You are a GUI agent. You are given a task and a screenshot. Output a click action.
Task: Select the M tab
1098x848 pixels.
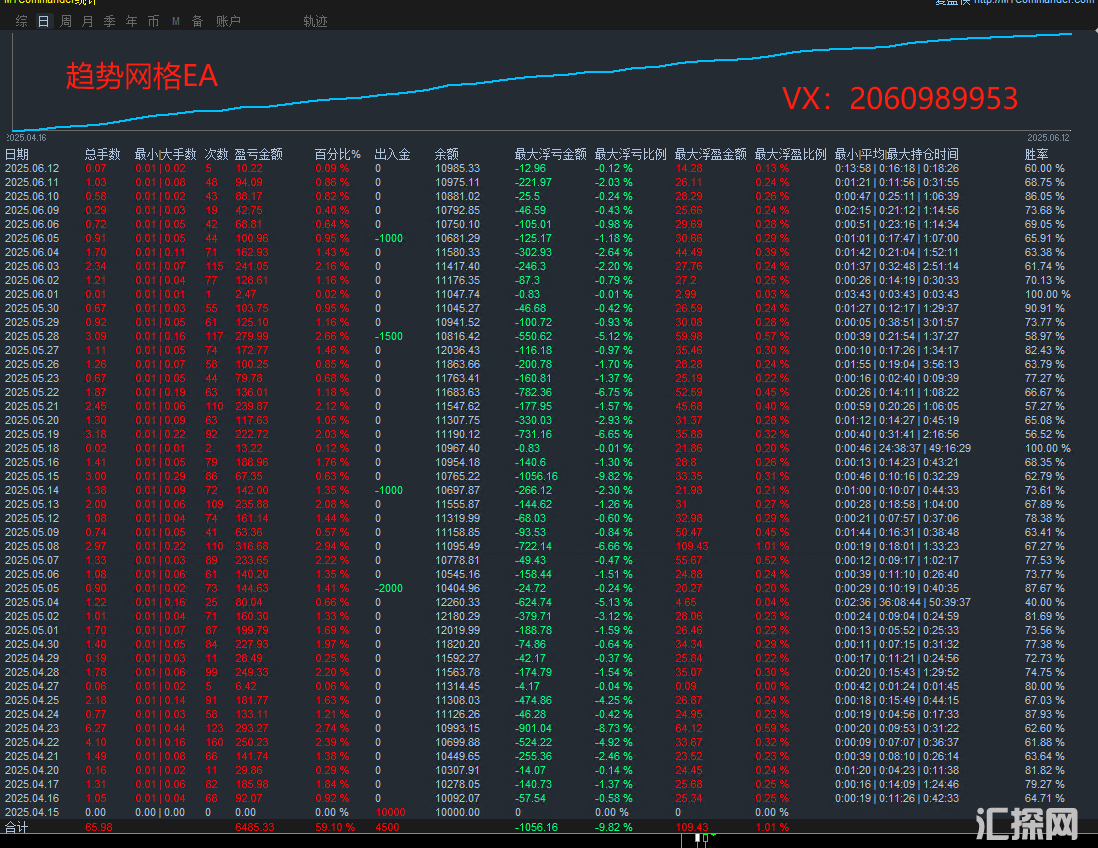pos(176,21)
